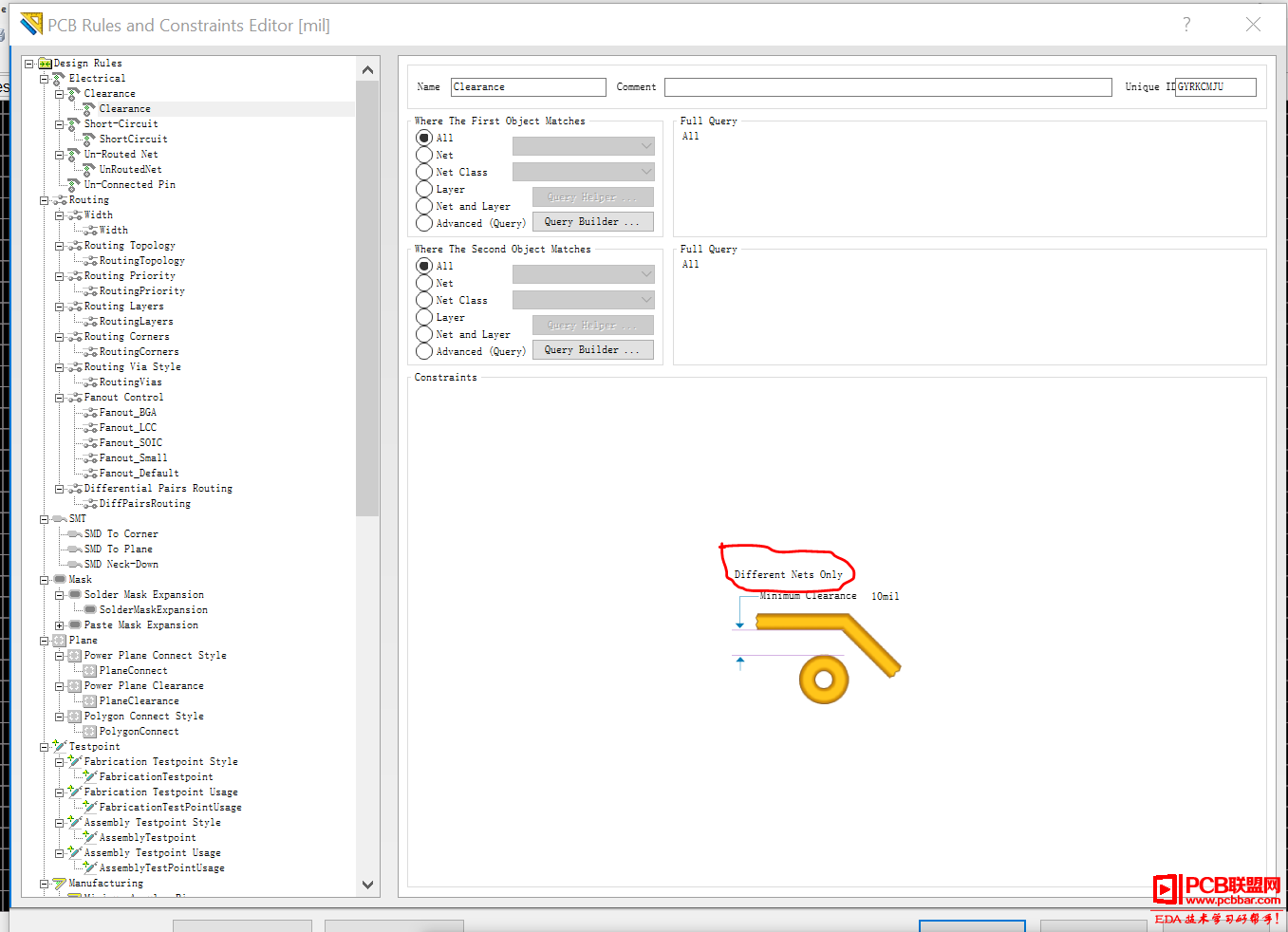Viewport: 1288px width, 932px height.
Task: Click the PCB editor title bar icon
Action: tap(31, 24)
